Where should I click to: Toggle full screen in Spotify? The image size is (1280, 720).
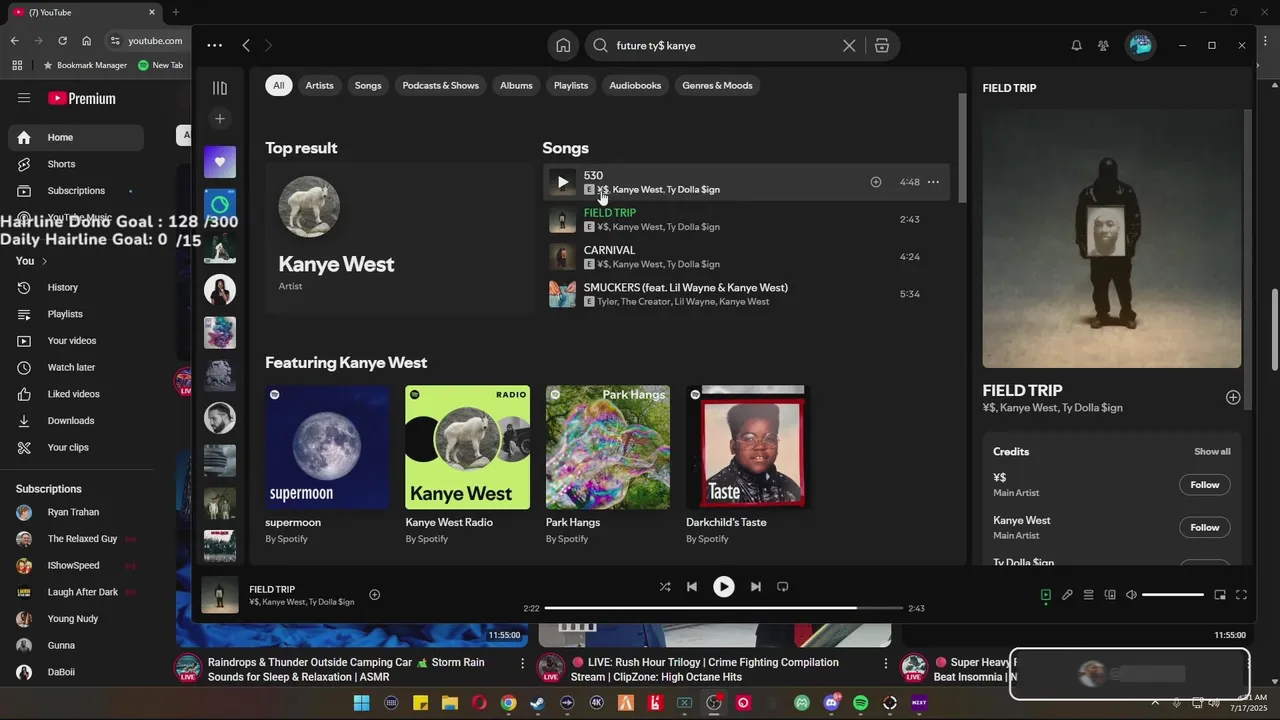[1241, 595]
